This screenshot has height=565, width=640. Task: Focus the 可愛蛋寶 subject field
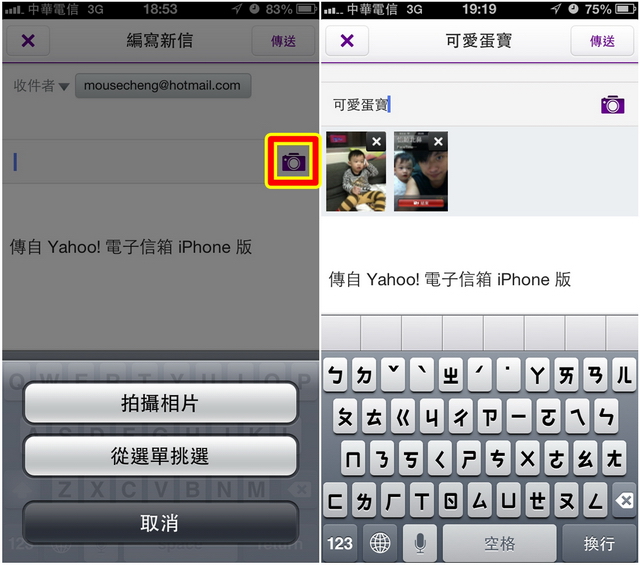pos(461,105)
